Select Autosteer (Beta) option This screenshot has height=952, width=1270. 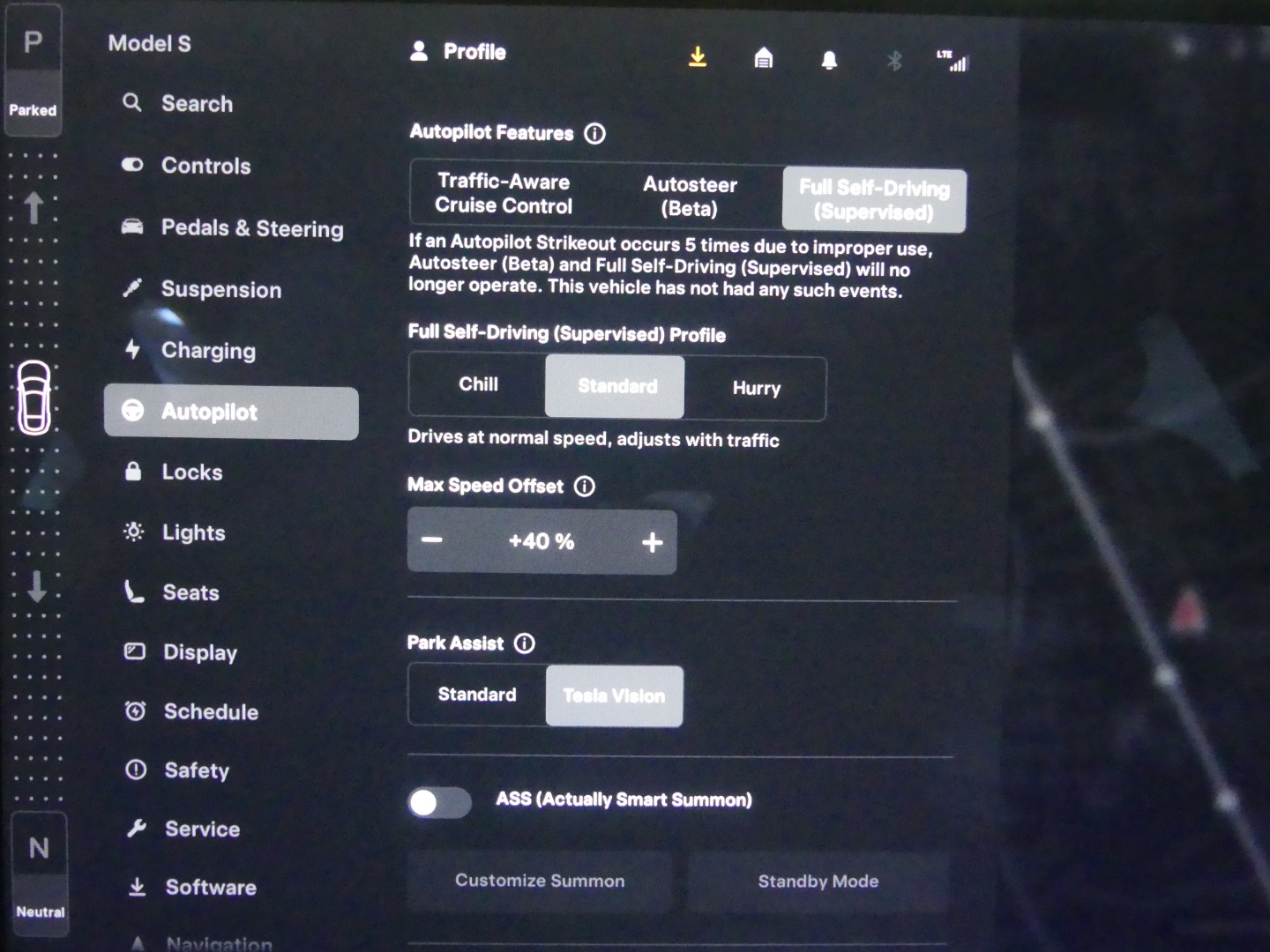point(690,197)
